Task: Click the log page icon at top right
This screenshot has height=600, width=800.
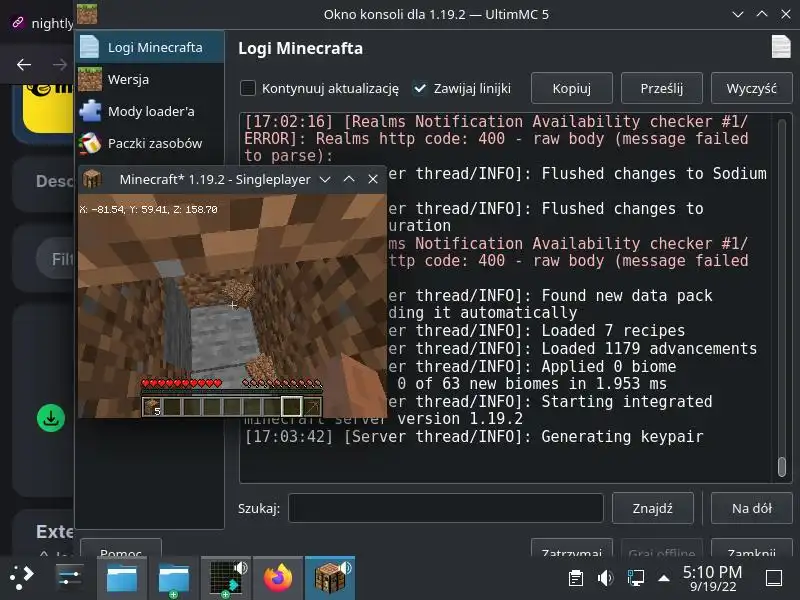Action: tap(781, 47)
